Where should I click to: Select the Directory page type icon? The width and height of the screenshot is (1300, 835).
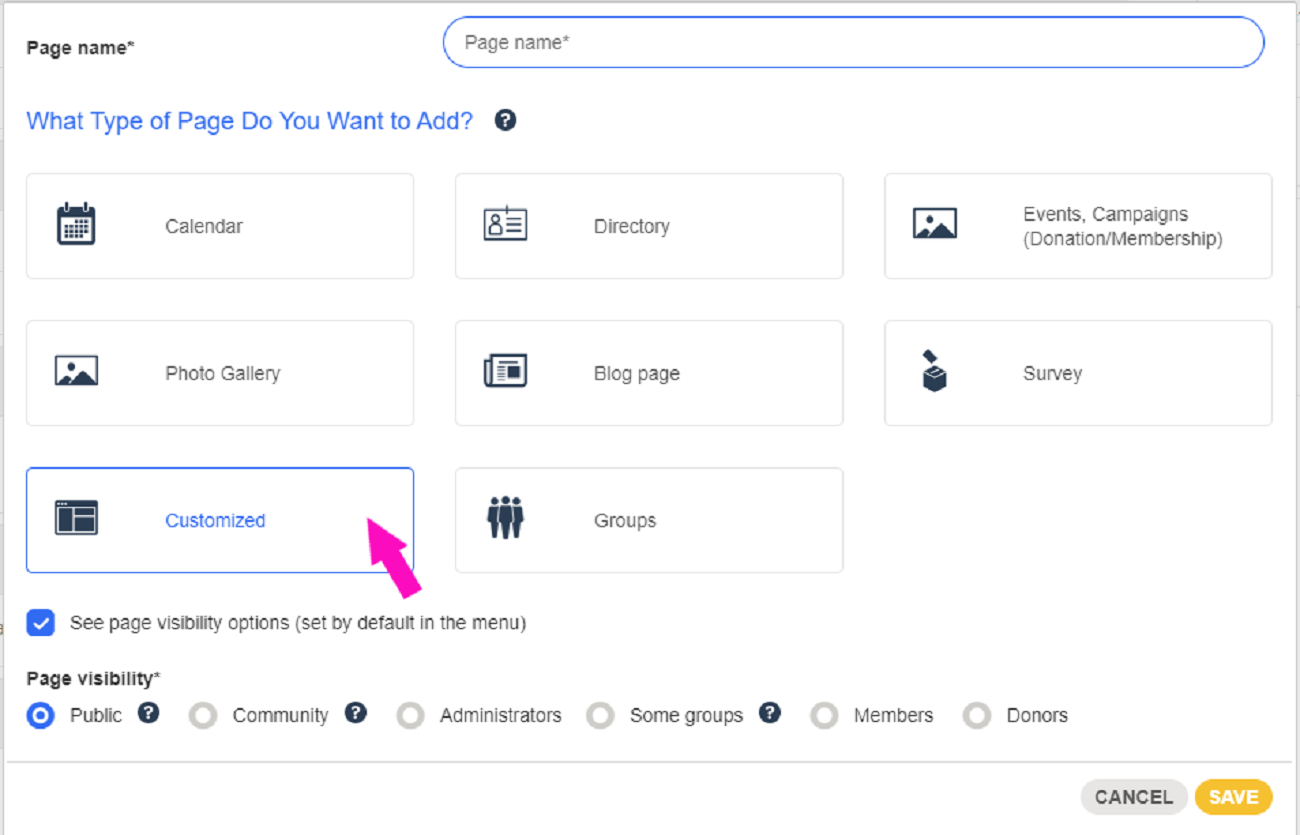click(505, 226)
